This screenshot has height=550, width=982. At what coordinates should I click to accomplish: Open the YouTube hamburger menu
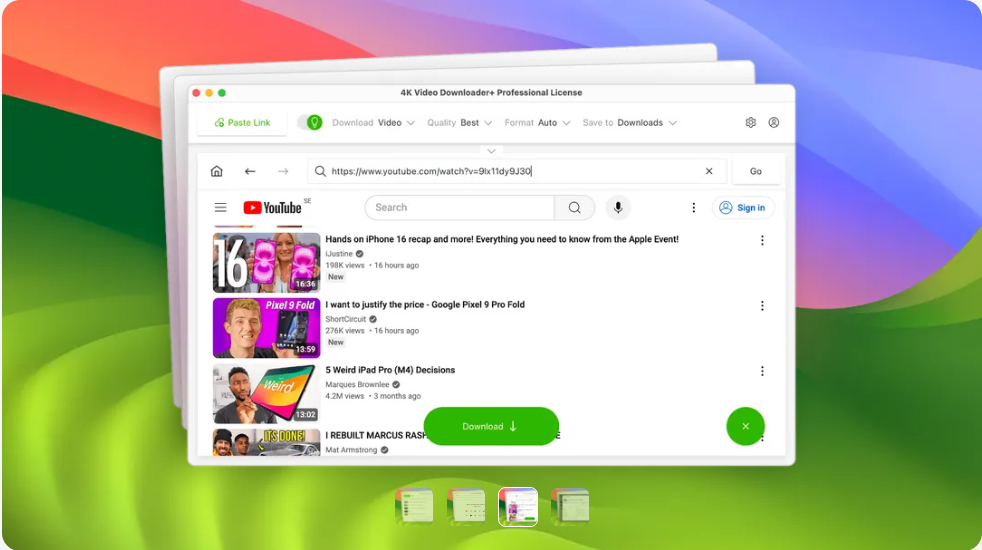coord(220,207)
